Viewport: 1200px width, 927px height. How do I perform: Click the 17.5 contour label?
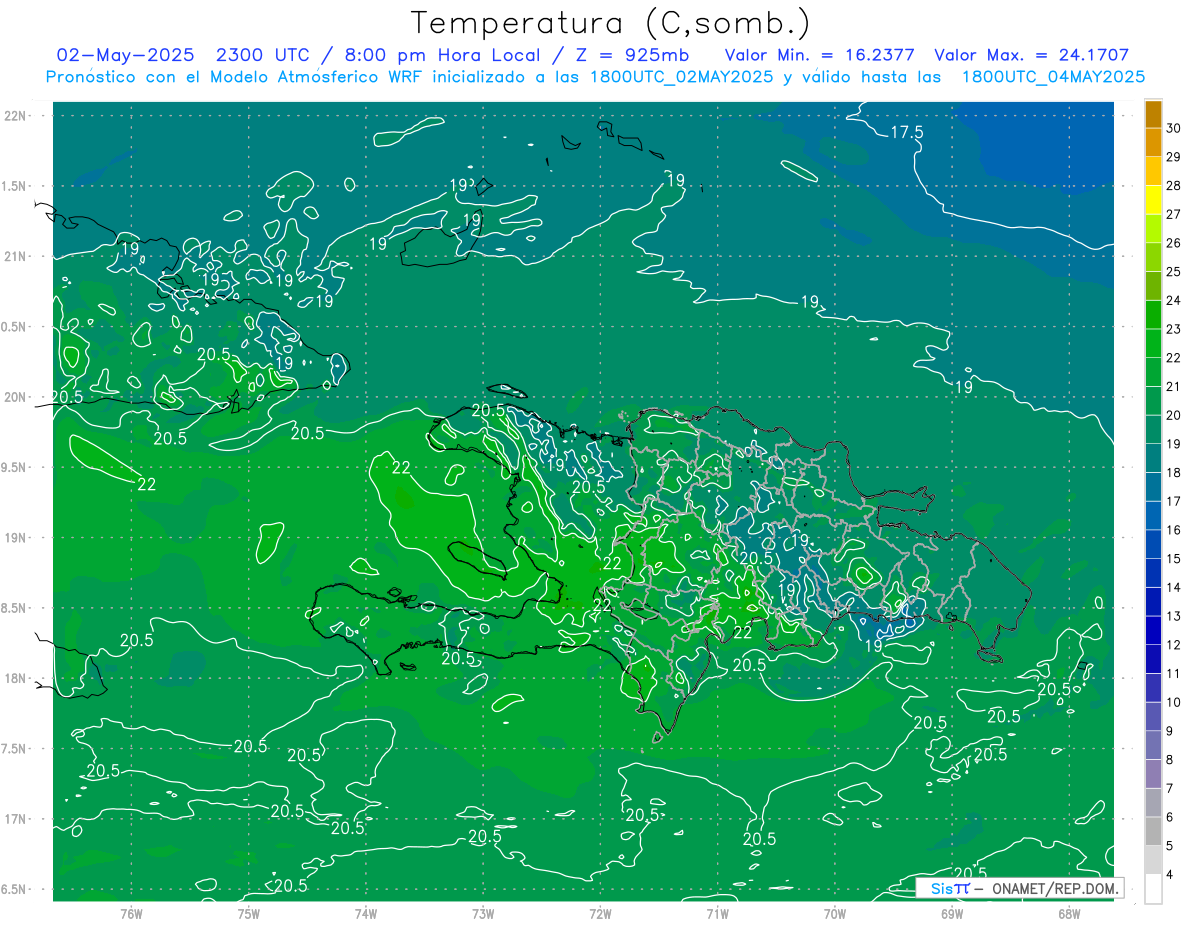click(x=906, y=132)
